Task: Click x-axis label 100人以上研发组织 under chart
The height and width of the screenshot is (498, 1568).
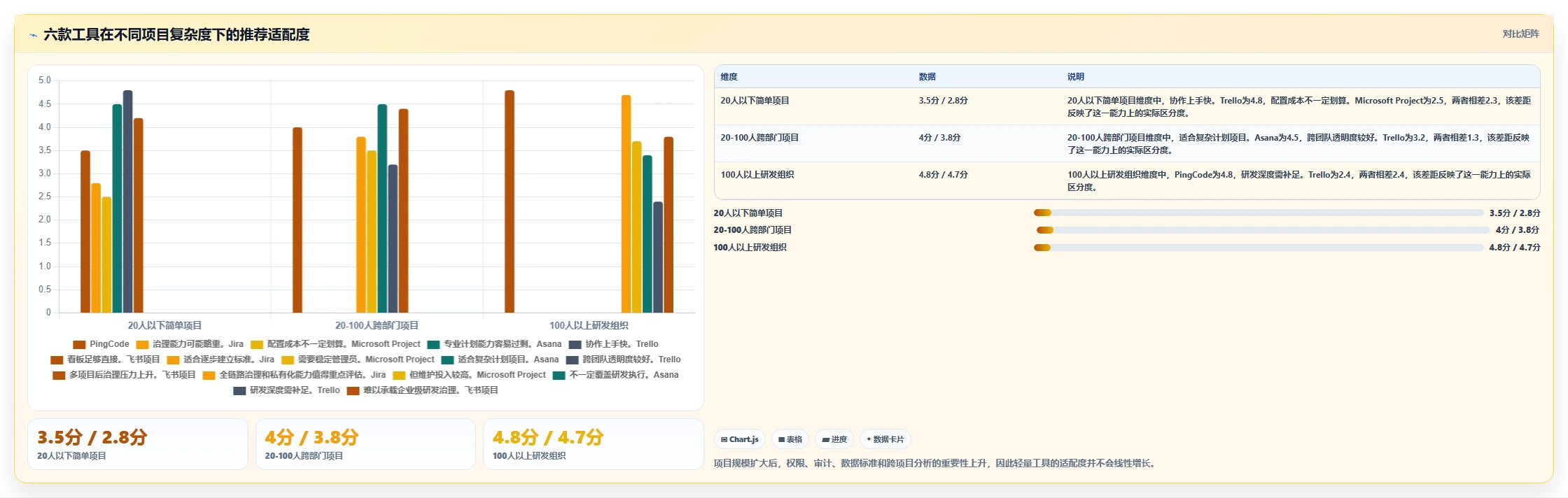Action: point(589,325)
